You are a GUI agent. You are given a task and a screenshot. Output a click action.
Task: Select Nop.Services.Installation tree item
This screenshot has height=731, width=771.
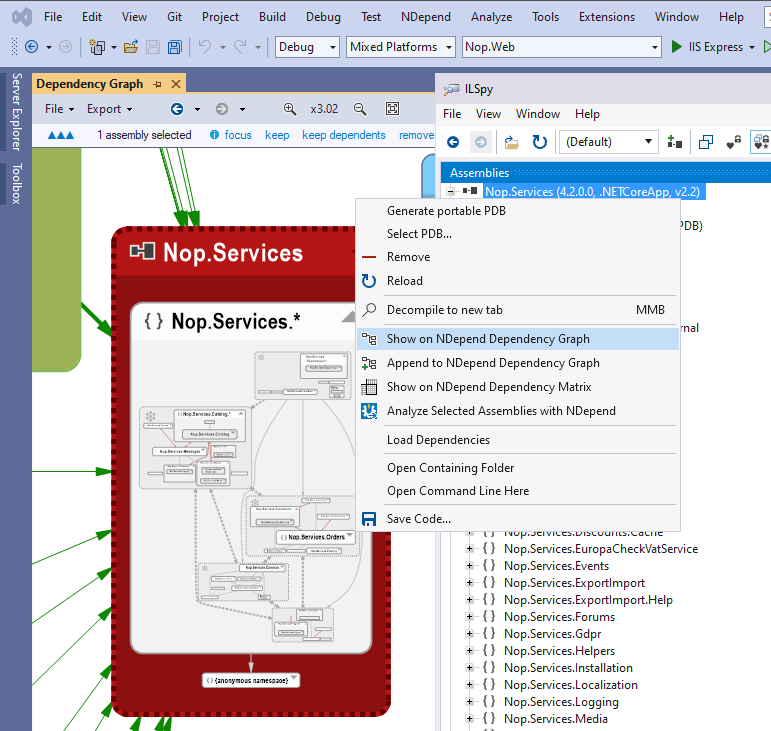[x=568, y=668]
